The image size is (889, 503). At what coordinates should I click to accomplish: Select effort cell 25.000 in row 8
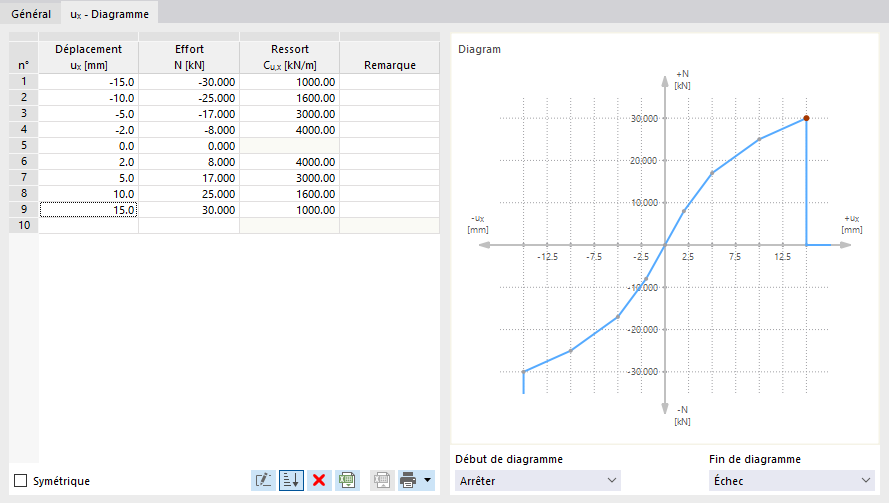[189, 193]
